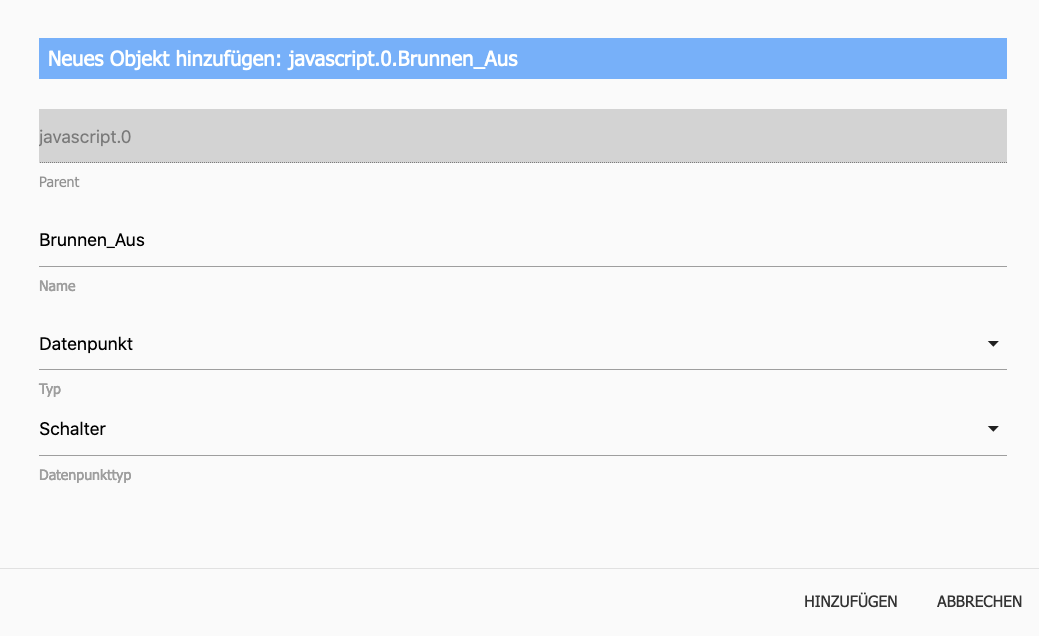Screen dimensions: 1039x636
Task: Click the 'Typ' field label
Action: tap(50, 389)
